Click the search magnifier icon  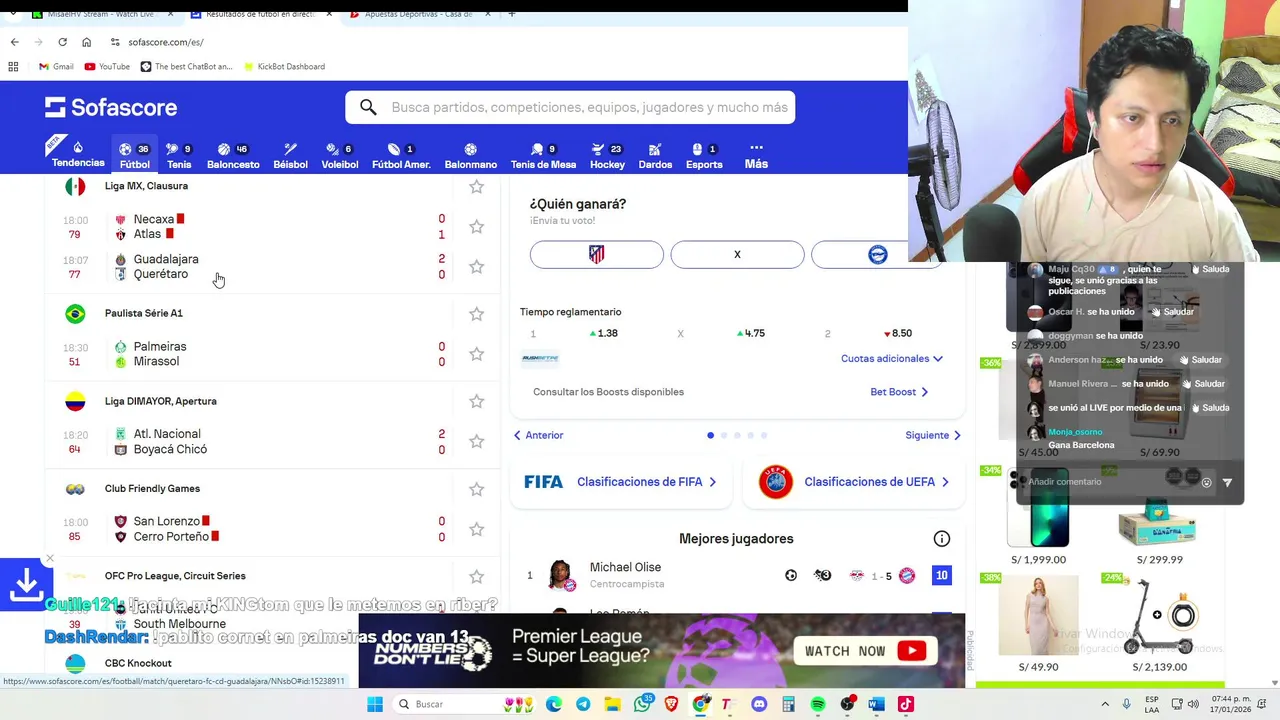pyautogui.click(x=368, y=107)
